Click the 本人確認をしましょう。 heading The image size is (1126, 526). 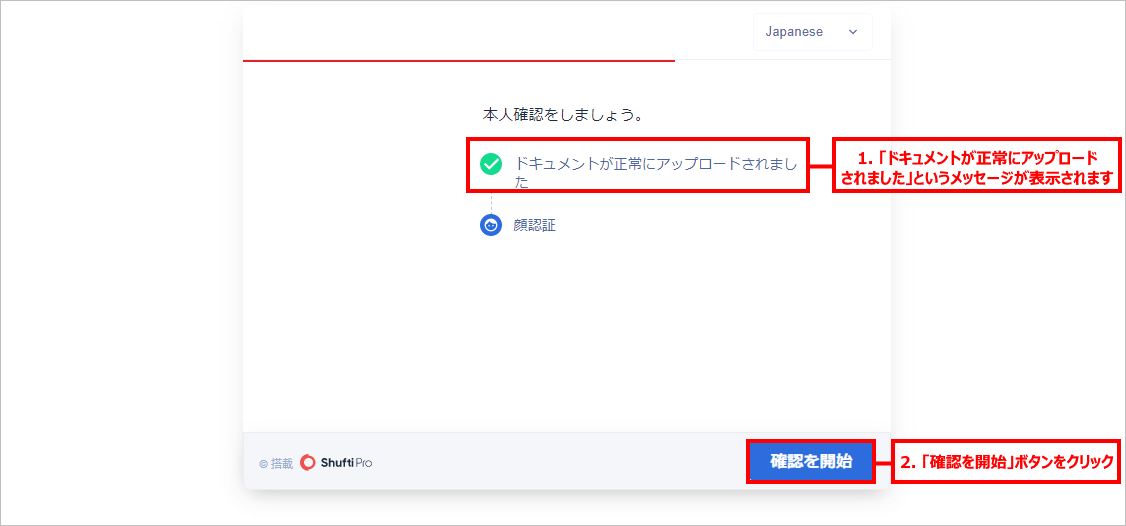point(562,115)
